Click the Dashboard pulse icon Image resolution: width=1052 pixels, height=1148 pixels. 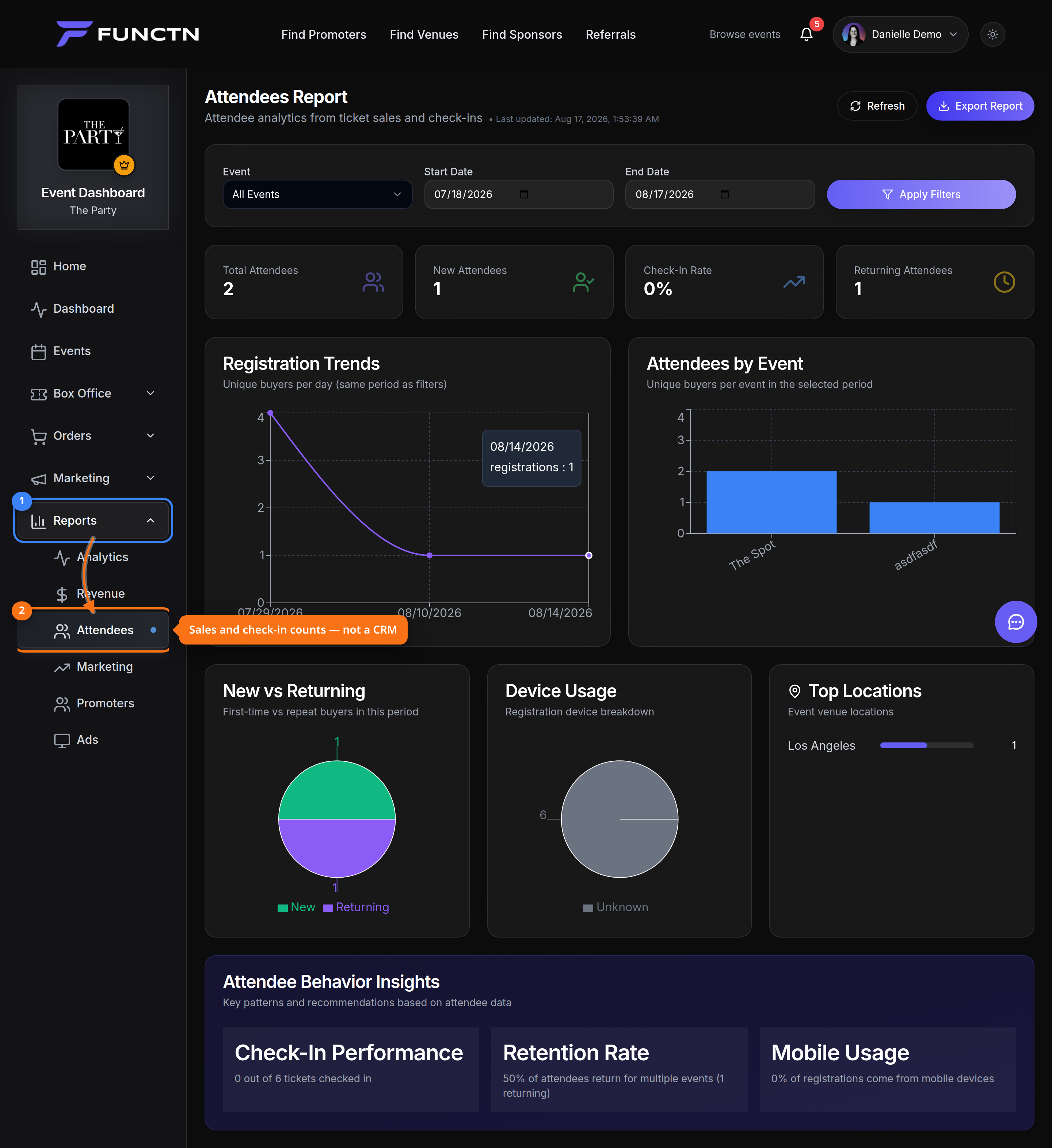pyautogui.click(x=38, y=309)
